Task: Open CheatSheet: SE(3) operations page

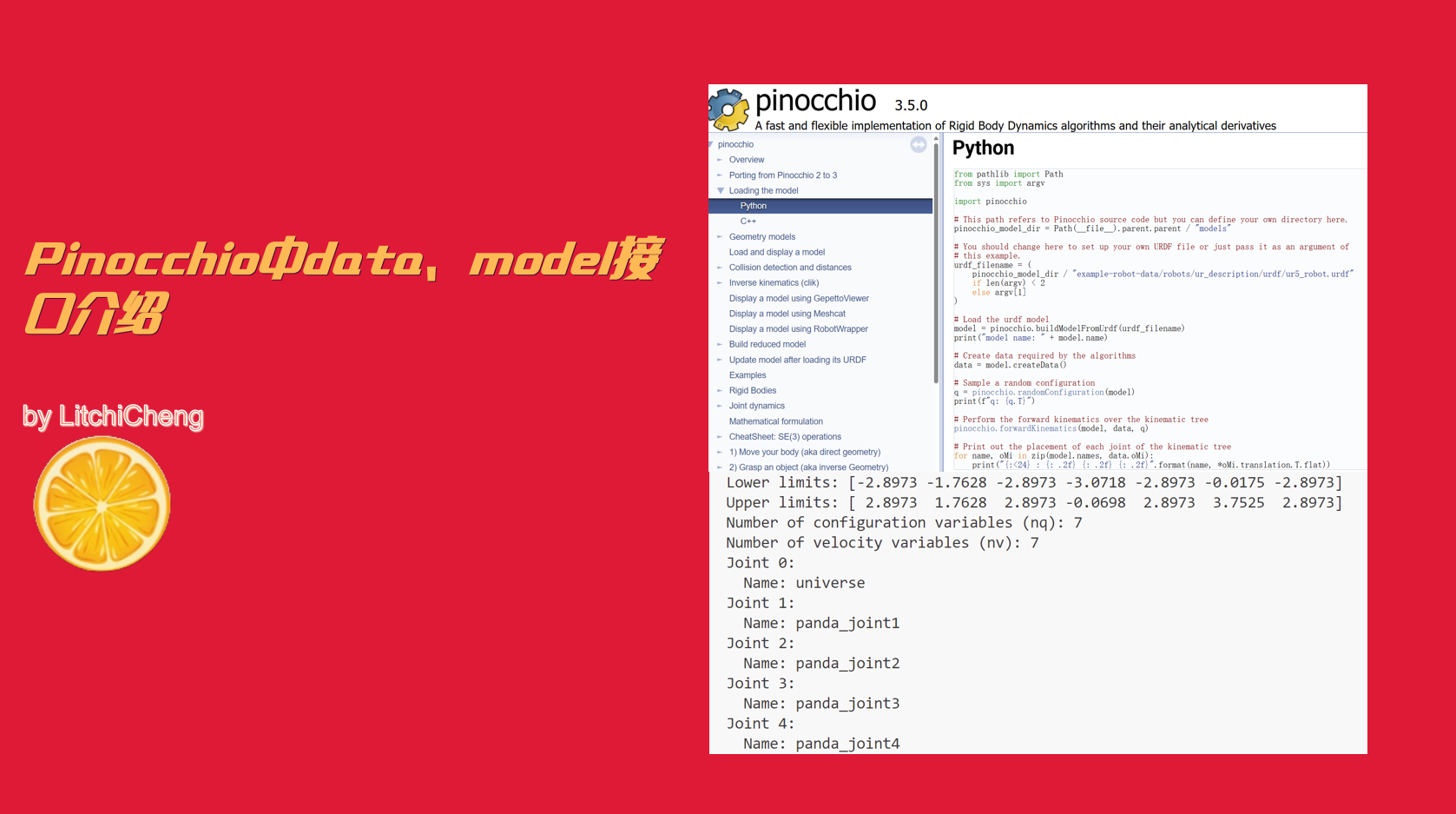Action: point(785,437)
